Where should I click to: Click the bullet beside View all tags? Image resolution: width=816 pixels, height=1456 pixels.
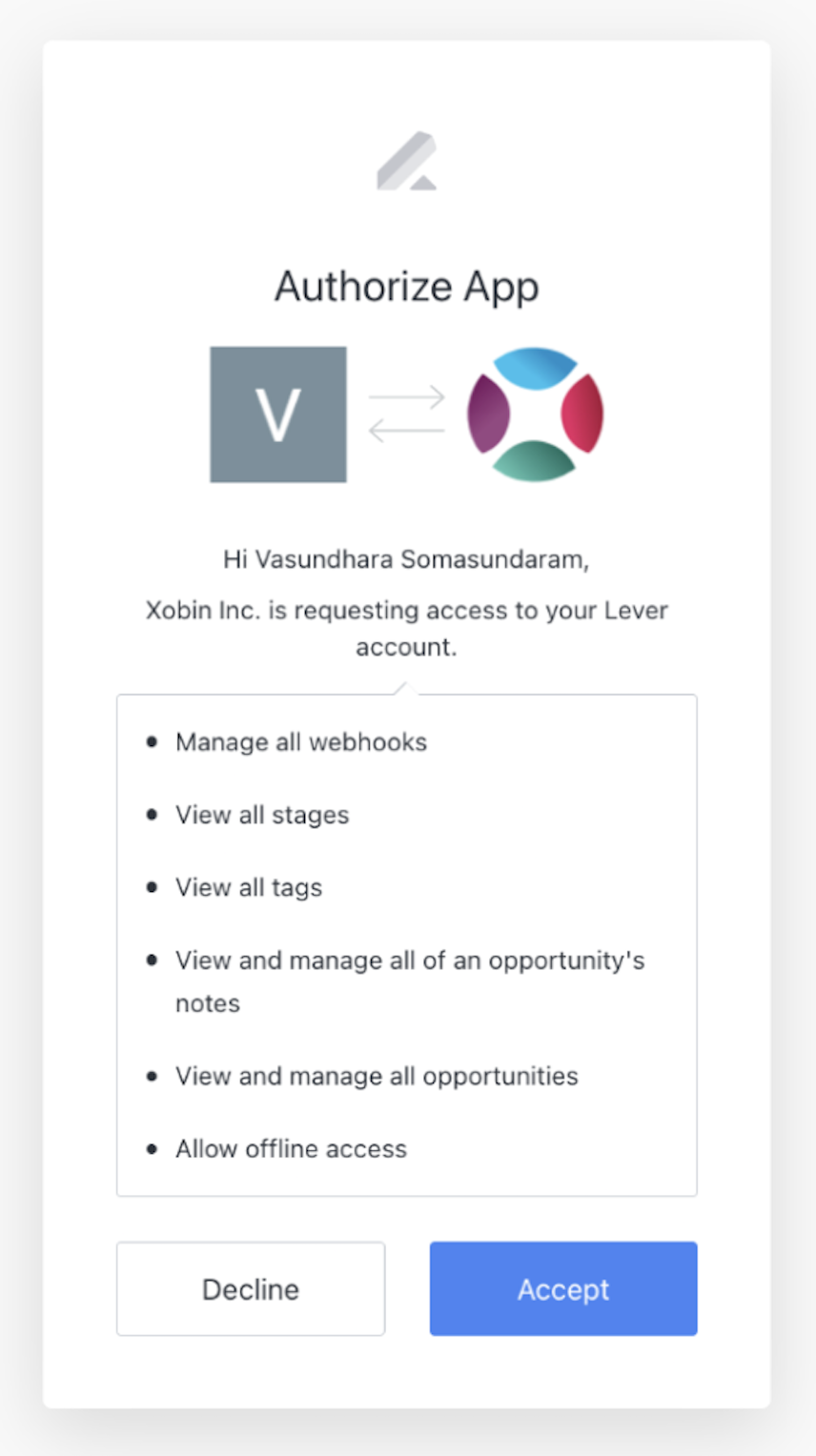click(152, 887)
